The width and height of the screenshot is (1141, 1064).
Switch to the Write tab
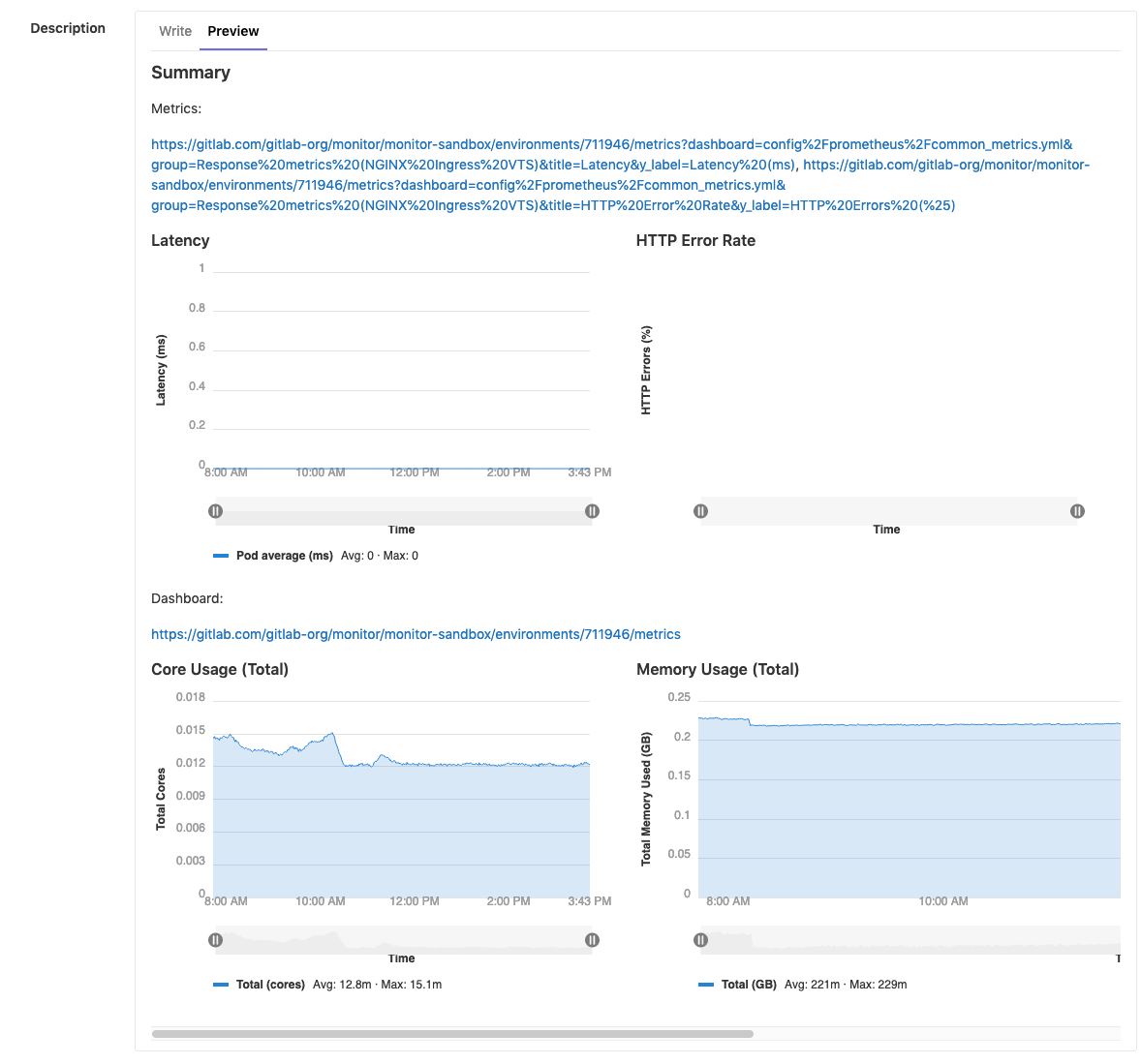[175, 31]
